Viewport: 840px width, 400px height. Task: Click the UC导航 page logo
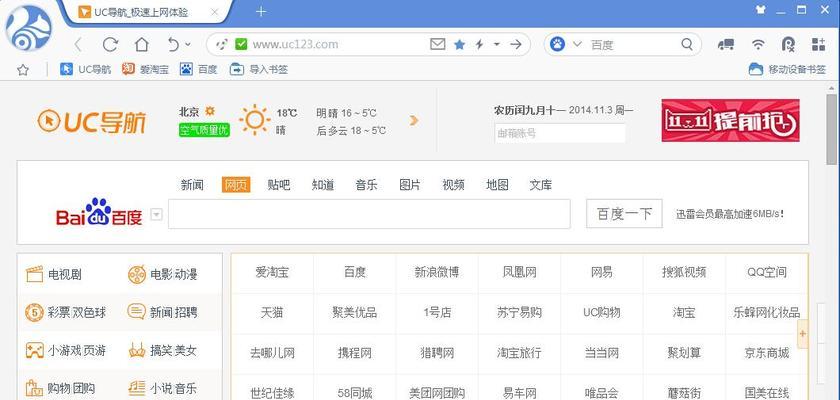coord(92,122)
